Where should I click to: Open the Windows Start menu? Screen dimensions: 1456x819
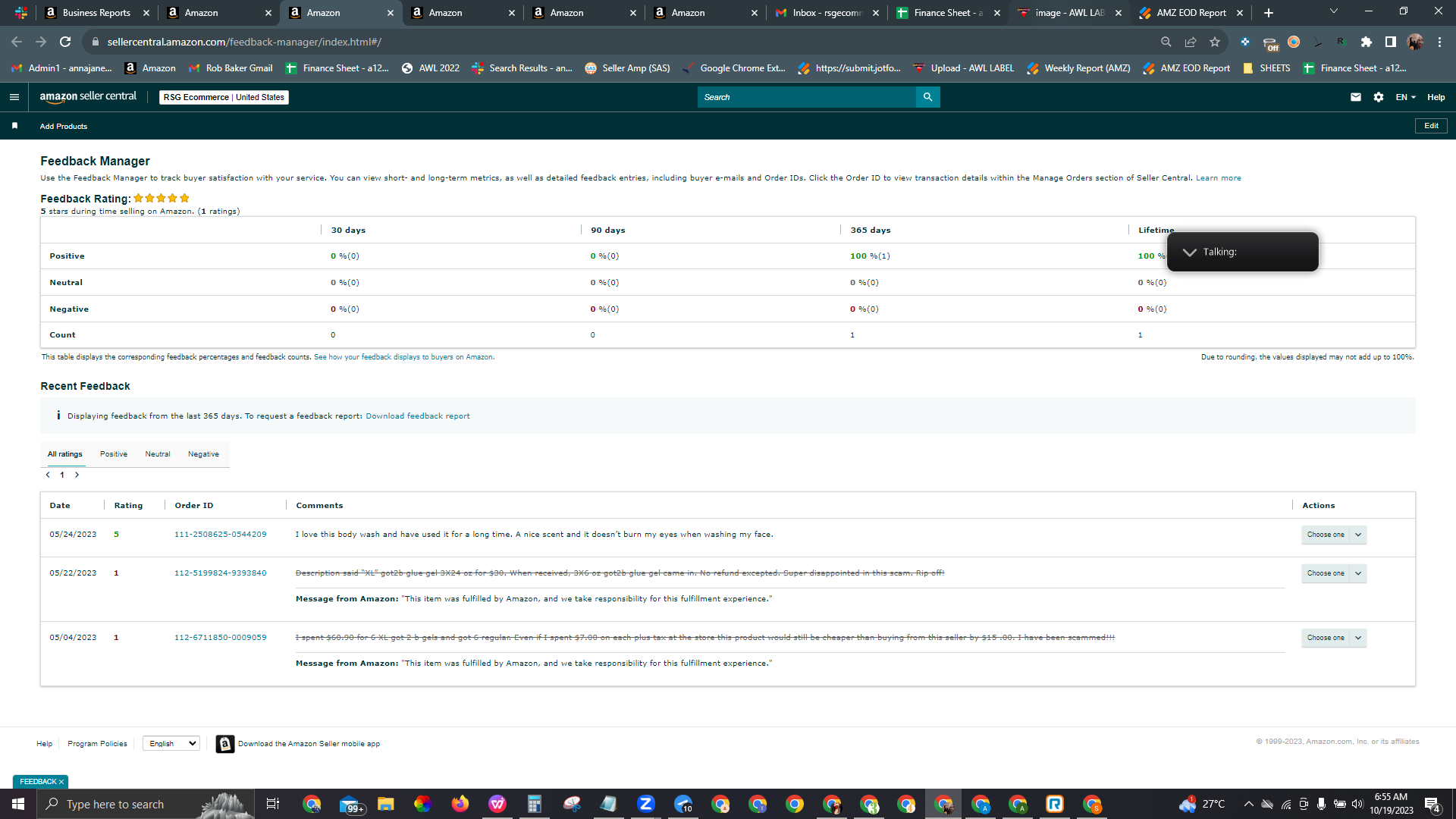tap(18, 804)
